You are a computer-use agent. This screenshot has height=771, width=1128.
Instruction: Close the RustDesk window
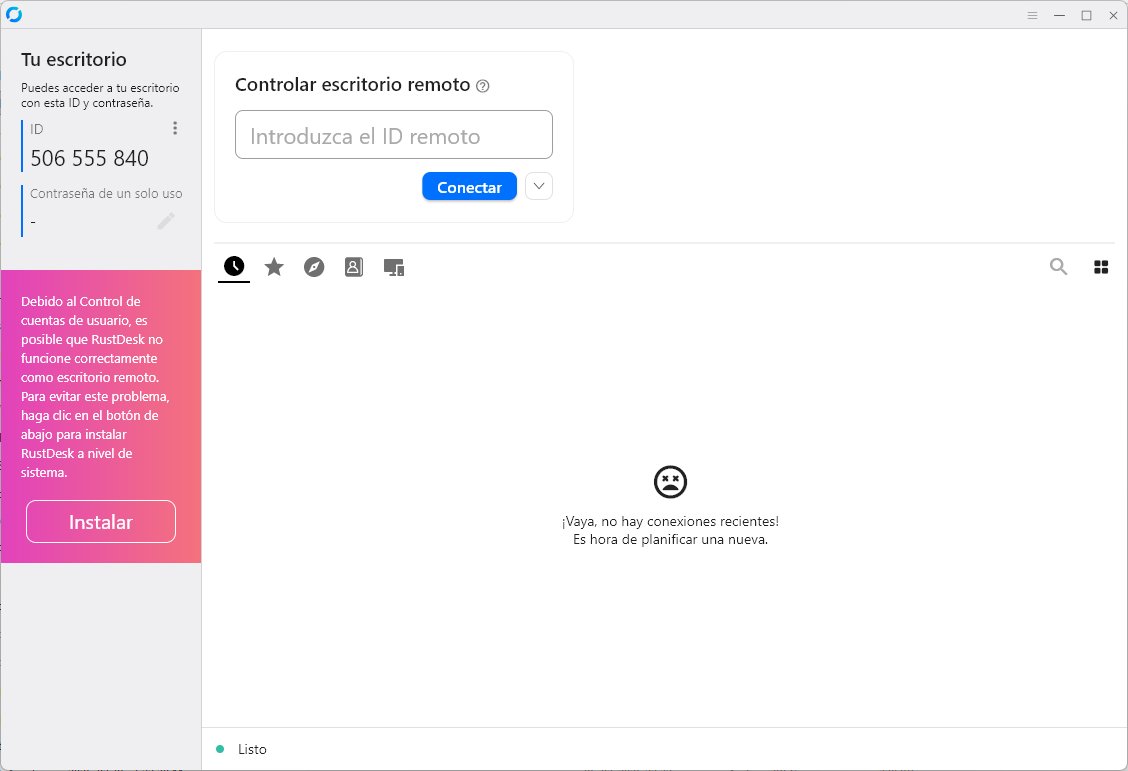pos(1113,15)
